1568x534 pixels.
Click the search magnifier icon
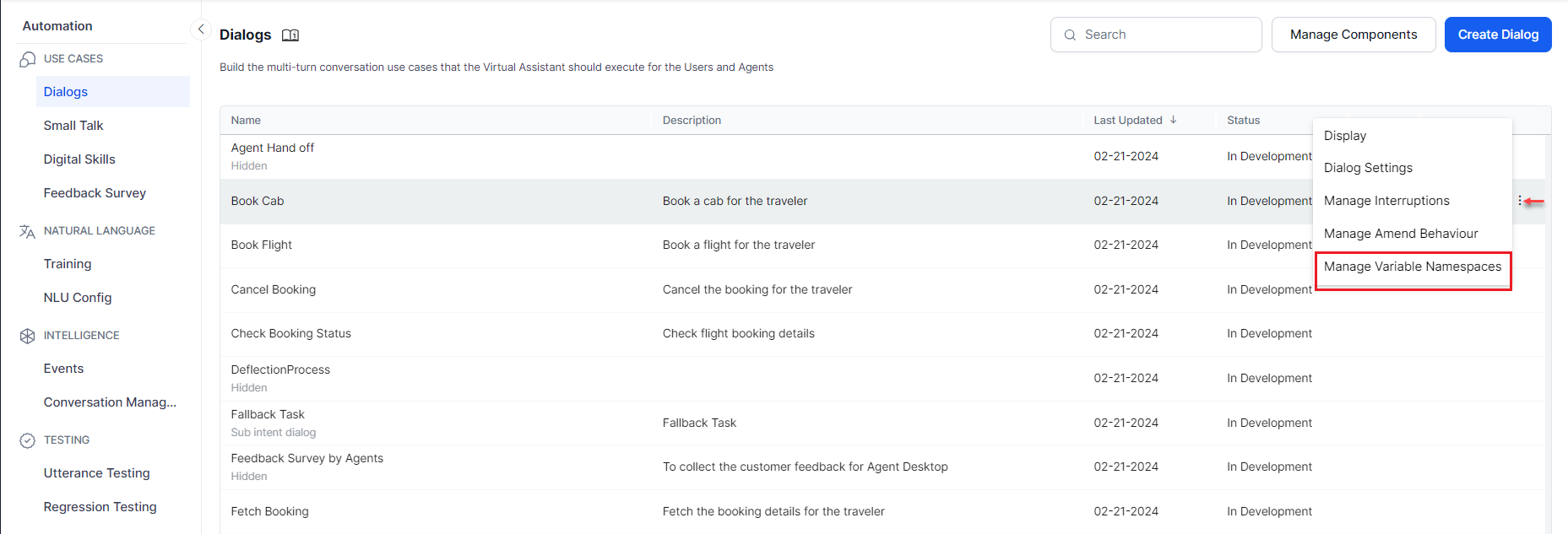pos(1070,35)
